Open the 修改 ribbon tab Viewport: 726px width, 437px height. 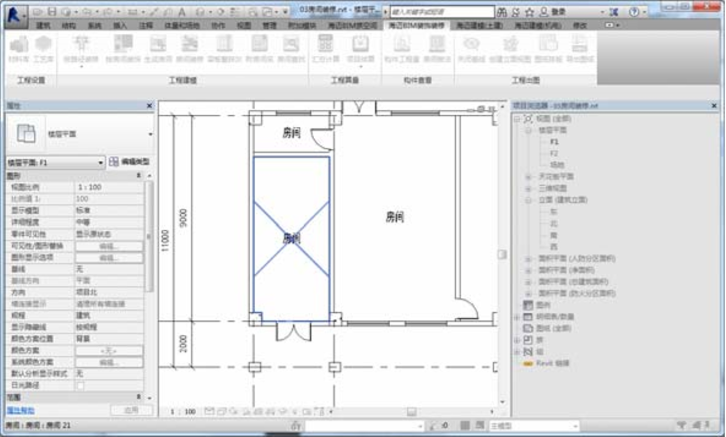pyautogui.click(x=580, y=25)
